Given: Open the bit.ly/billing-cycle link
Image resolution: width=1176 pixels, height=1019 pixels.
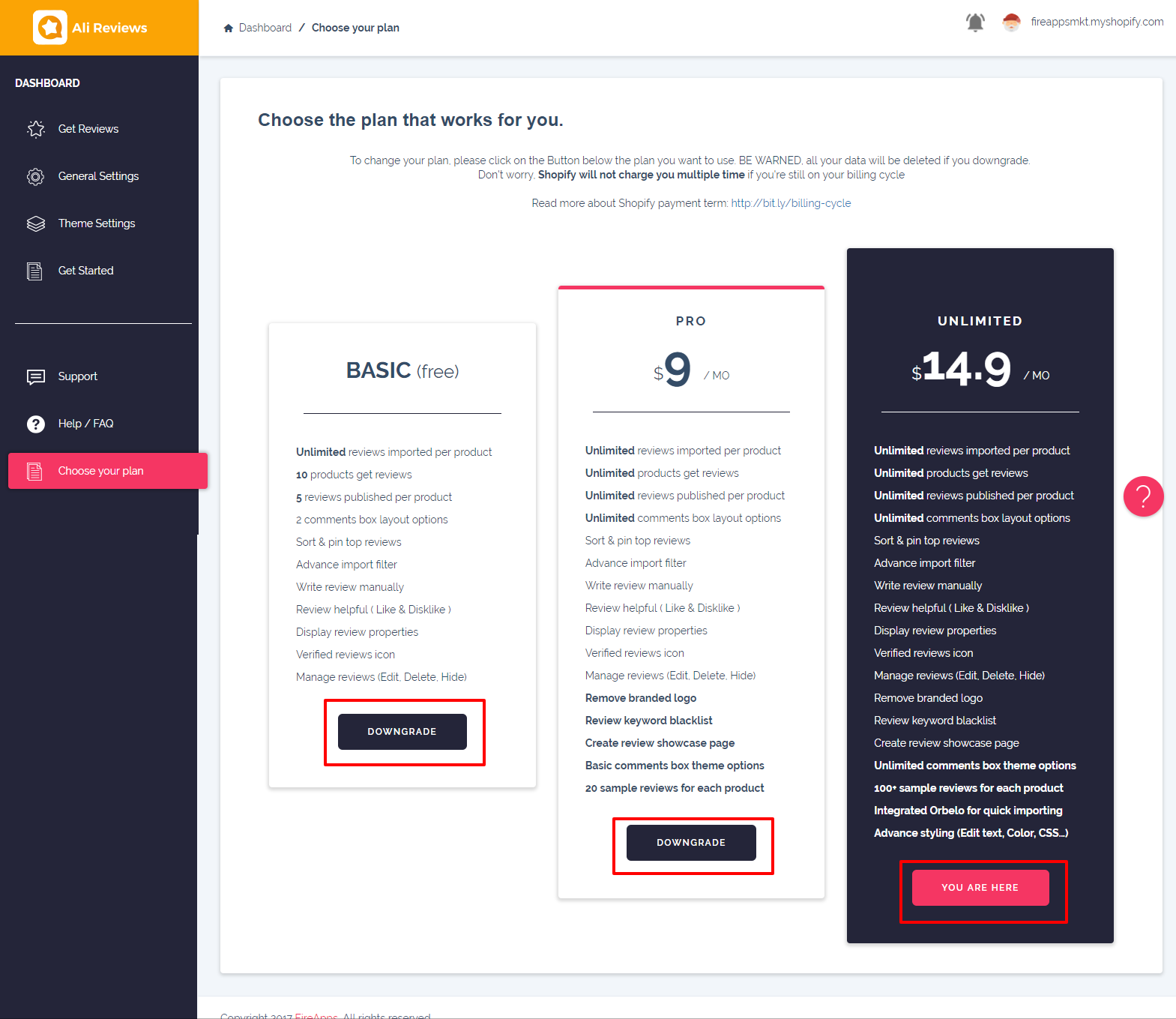Looking at the screenshot, I should (x=791, y=203).
